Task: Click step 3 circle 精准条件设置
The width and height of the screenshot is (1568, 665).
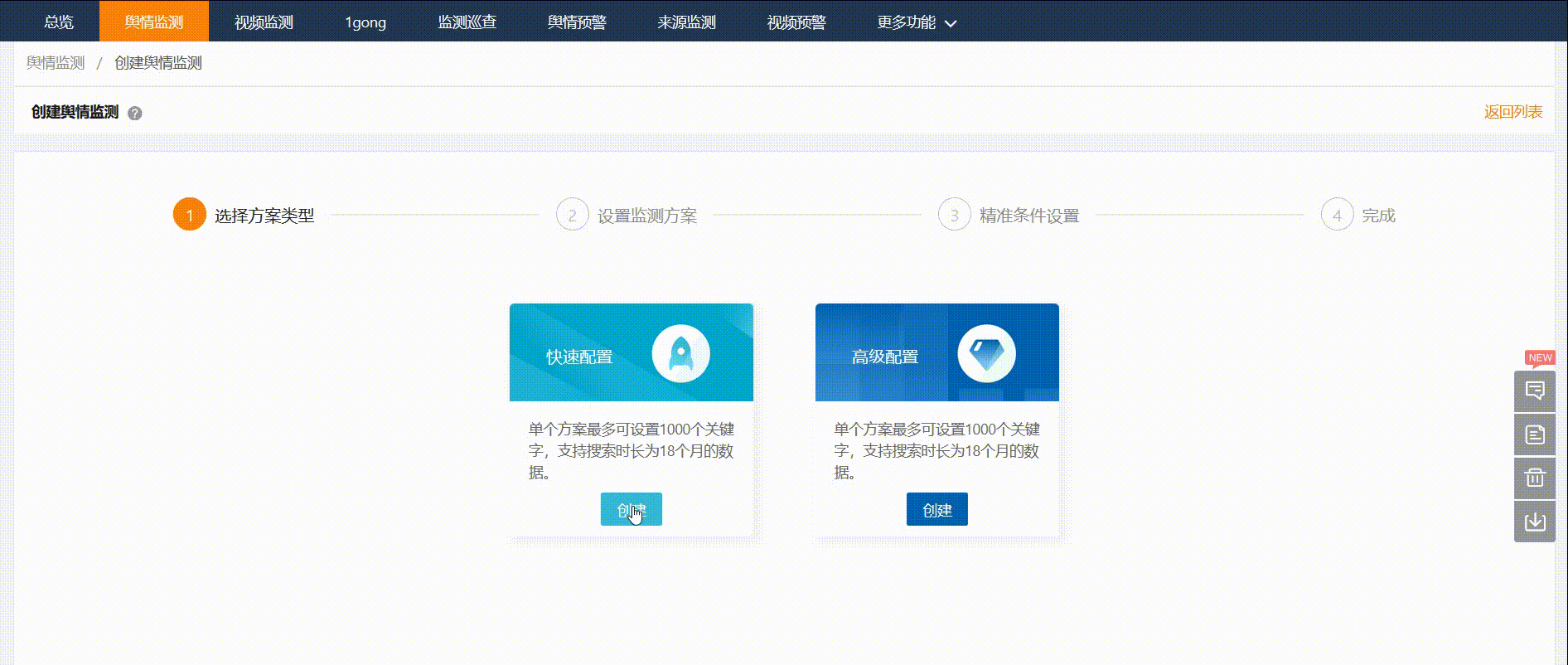Action: 954,215
